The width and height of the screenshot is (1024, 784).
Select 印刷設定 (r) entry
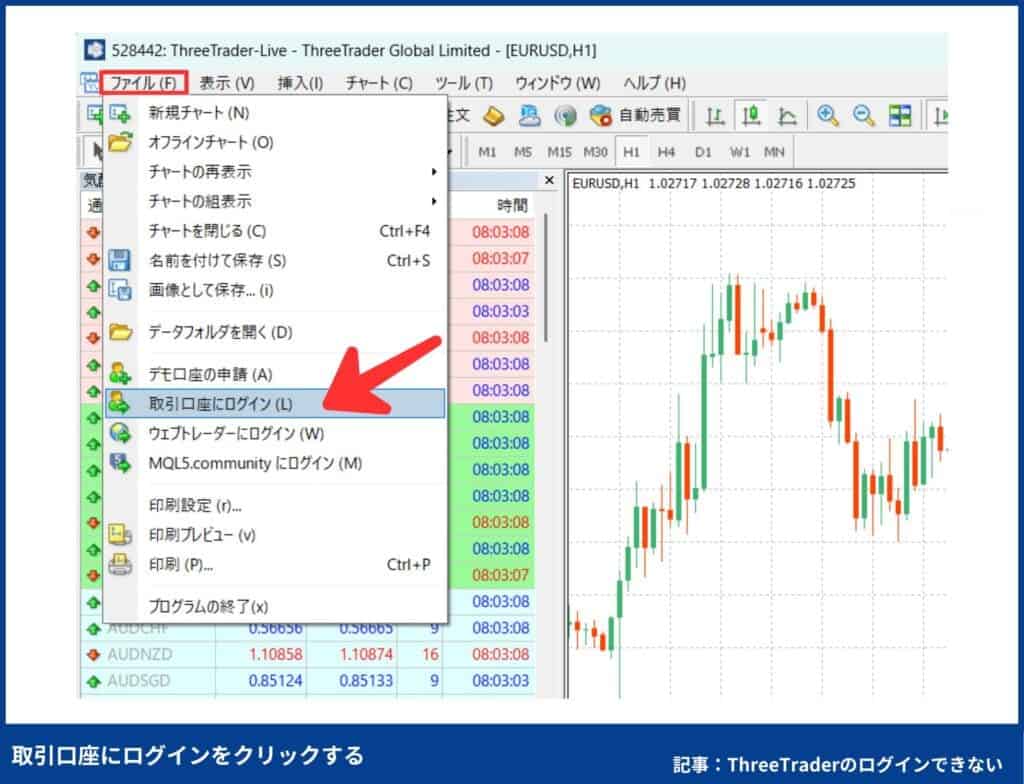(x=275, y=506)
